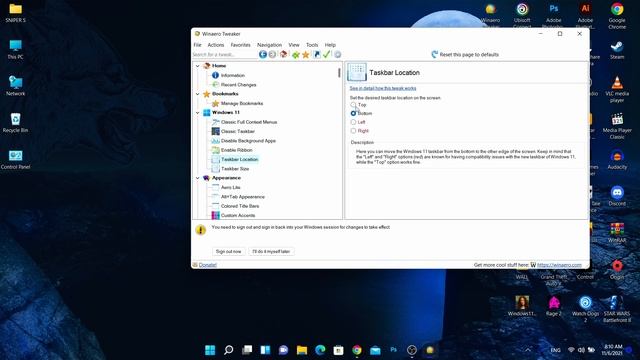Select the VLC media player desktop icon

click(617, 89)
